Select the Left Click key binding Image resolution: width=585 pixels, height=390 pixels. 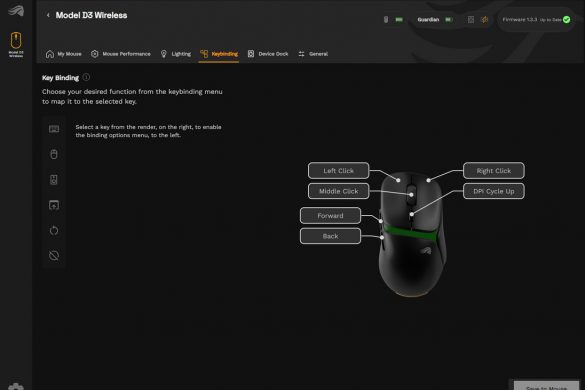click(338, 171)
